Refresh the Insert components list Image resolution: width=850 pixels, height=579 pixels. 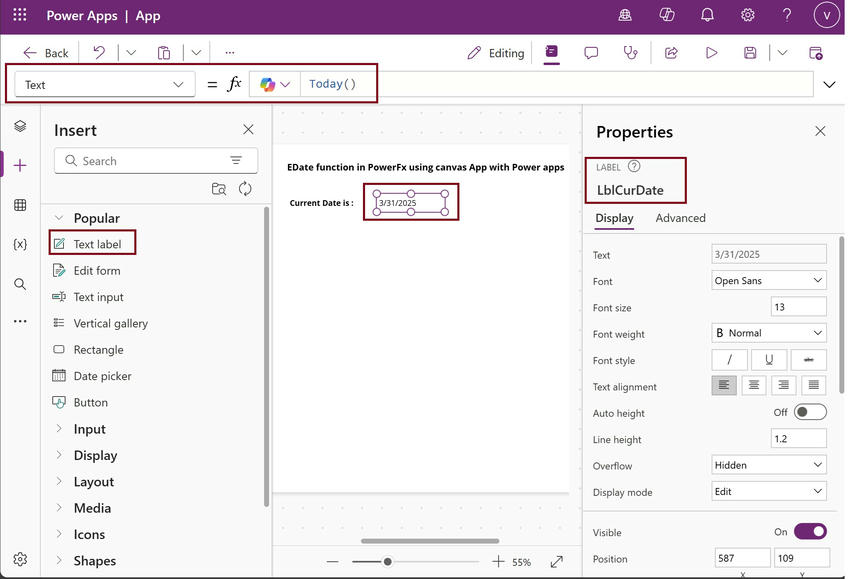point(245,189)
